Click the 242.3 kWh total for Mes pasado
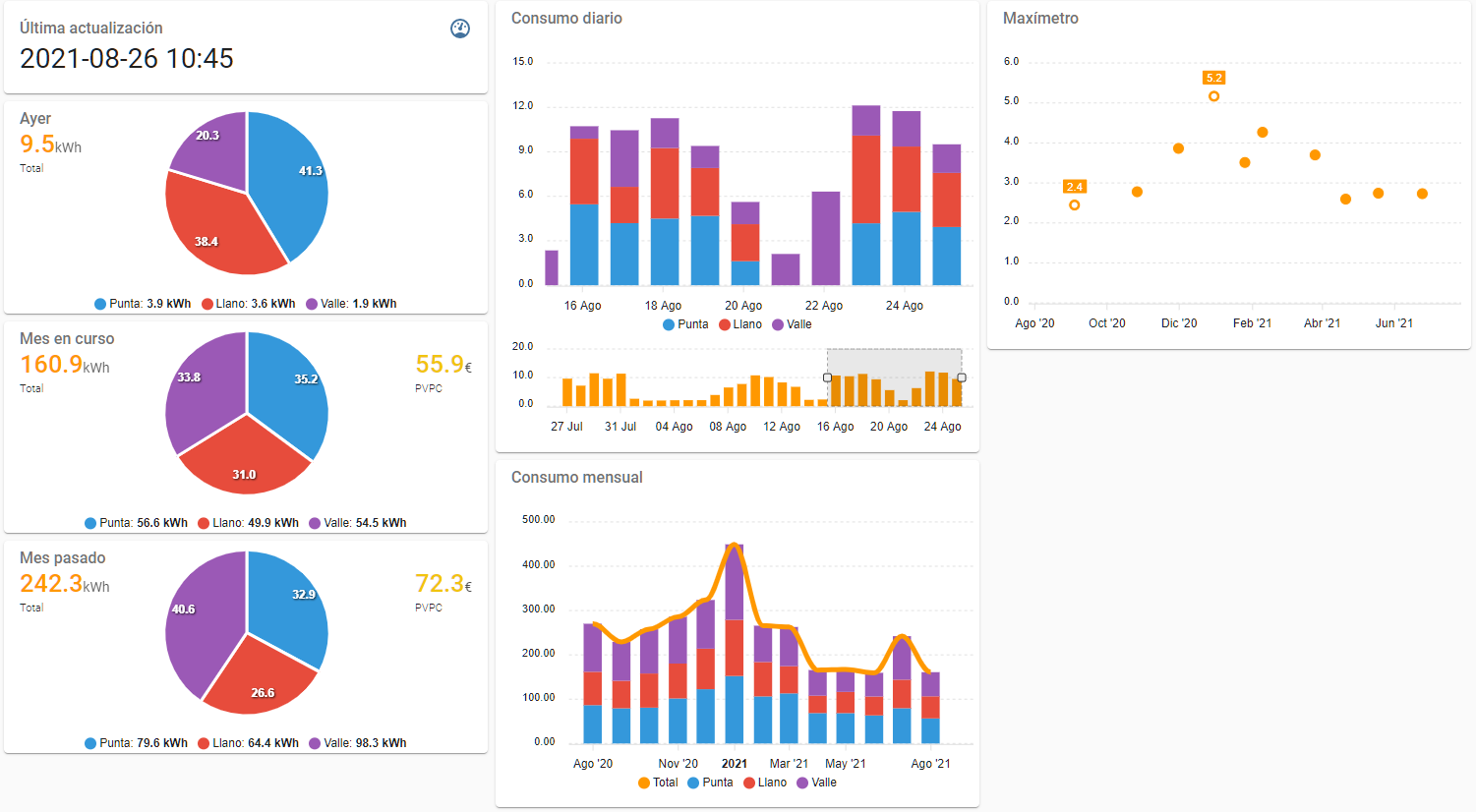This screenshot has height=812, width=1476. (x=65, y=584)
